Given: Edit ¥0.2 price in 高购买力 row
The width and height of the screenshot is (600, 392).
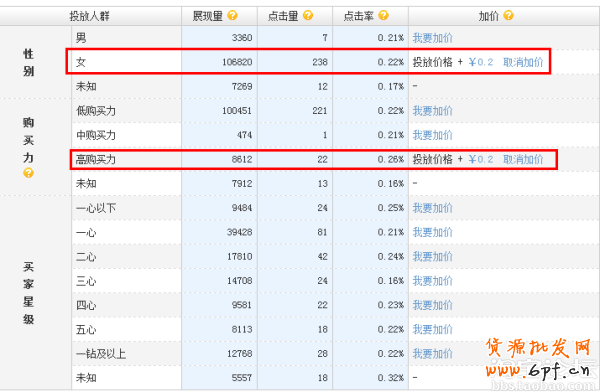Looking at the screenshot, I should pyautogui.click(x=481, y=159).
